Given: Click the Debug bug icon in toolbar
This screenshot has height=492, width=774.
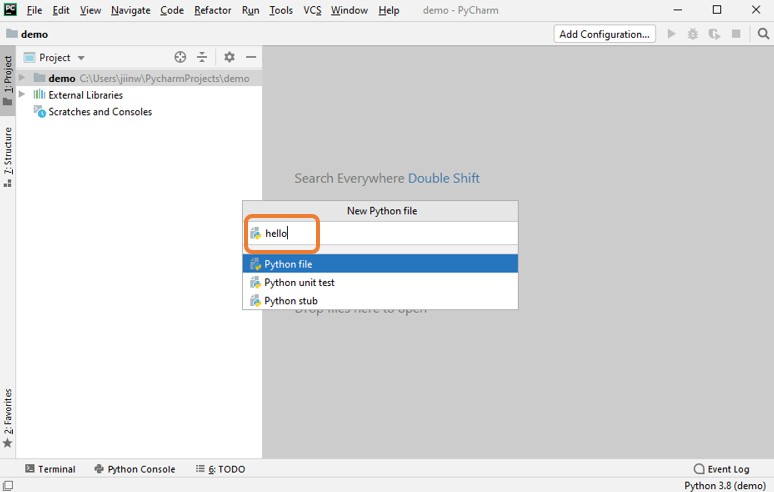Looking at the screenshot, I should 693,34.
